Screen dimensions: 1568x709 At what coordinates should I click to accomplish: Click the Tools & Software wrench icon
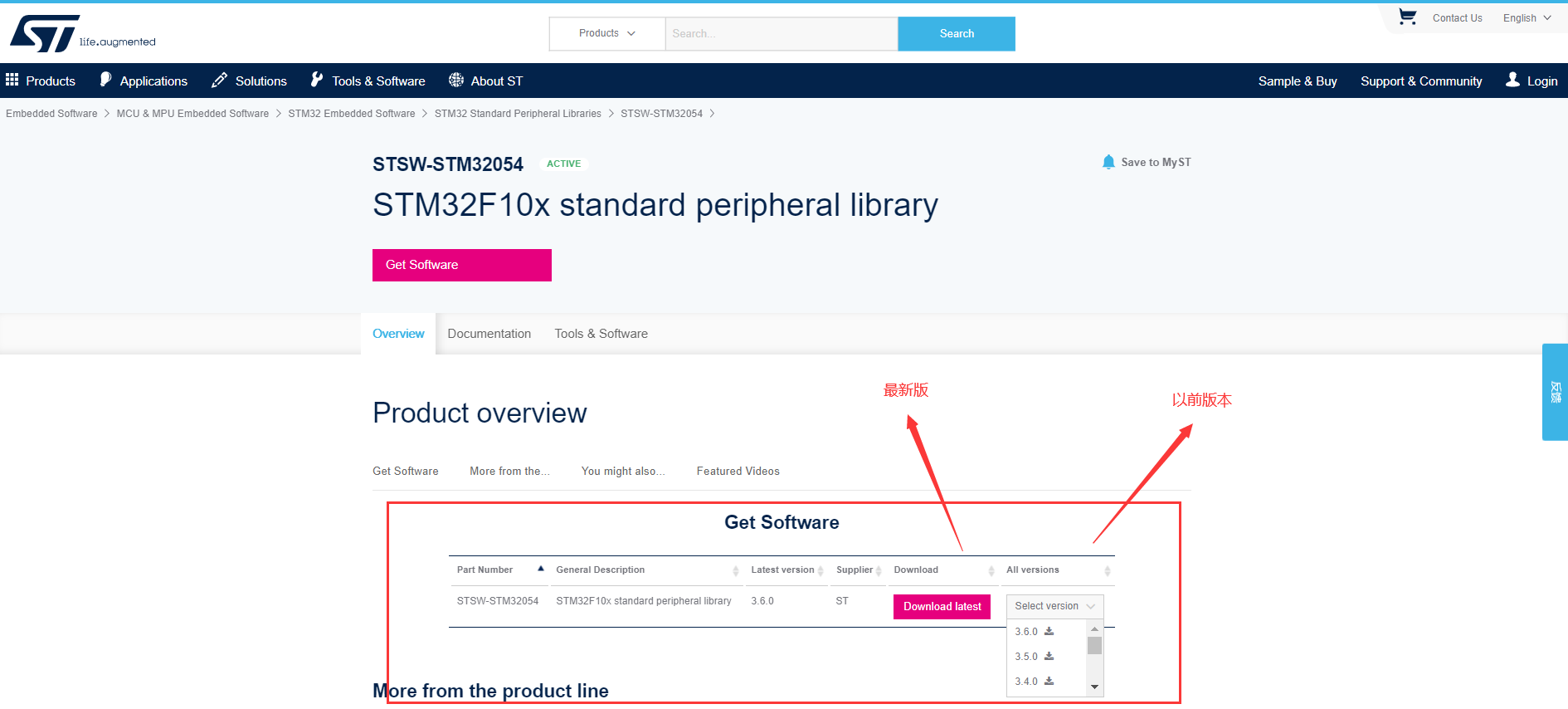coord(317,80)
